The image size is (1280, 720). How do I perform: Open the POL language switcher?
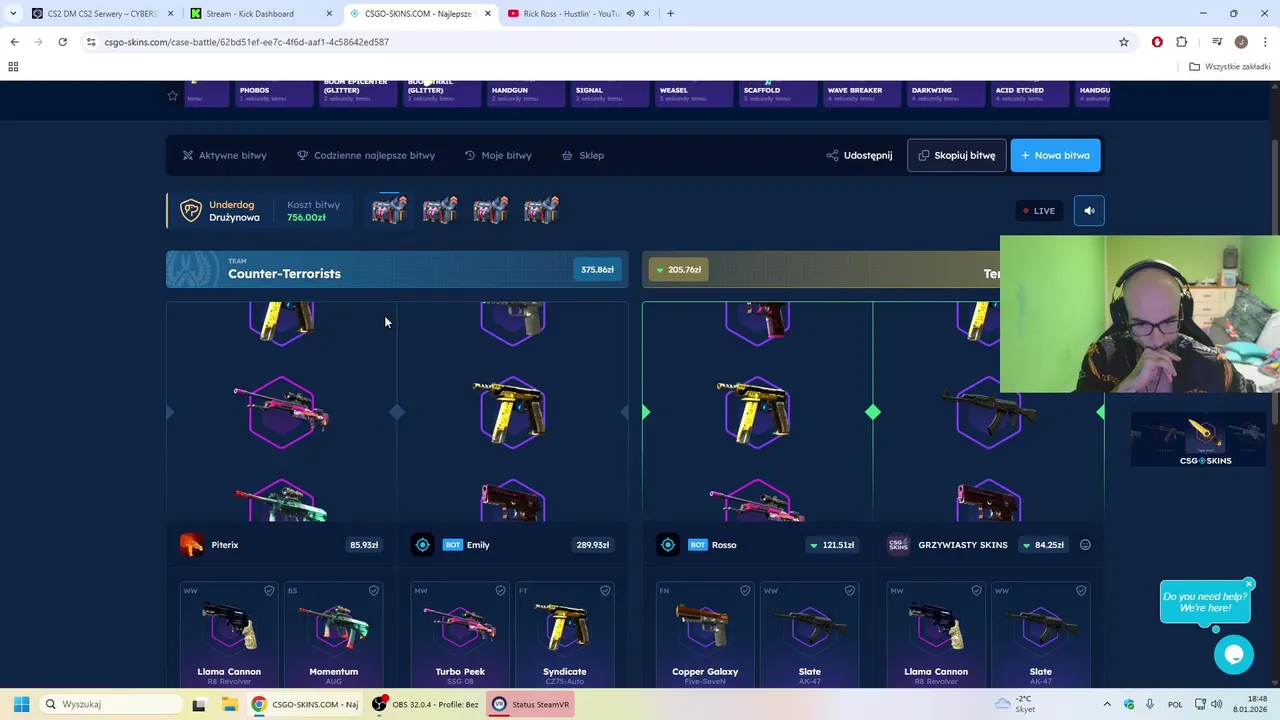click(x=1175, y=704)
